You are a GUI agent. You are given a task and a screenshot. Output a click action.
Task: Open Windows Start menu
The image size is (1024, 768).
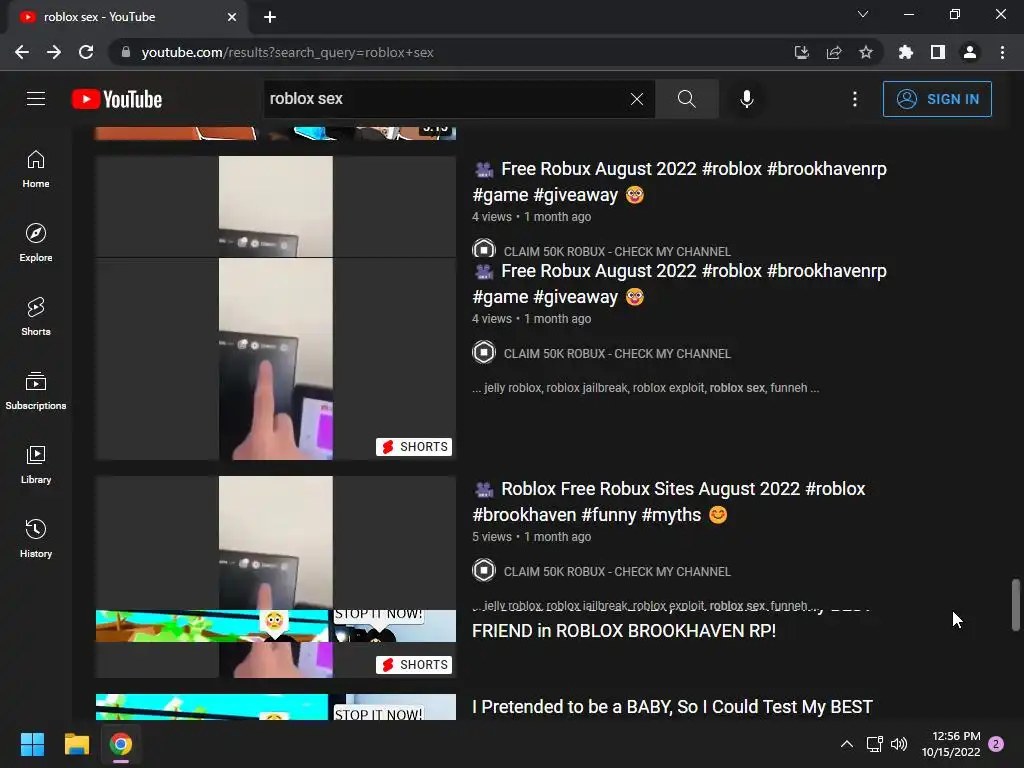[32, 744]
